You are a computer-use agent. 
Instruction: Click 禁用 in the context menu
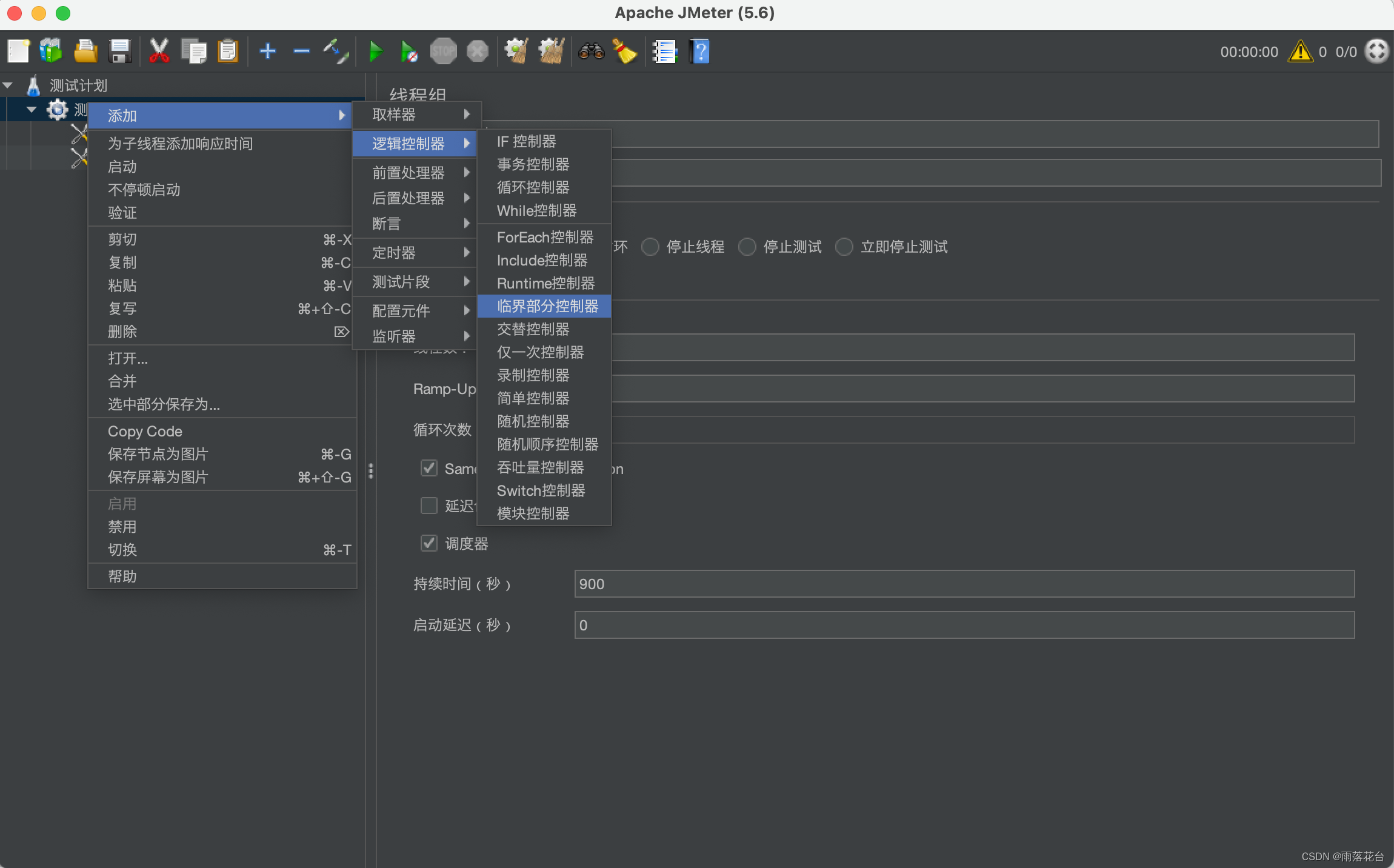[122, 527]
